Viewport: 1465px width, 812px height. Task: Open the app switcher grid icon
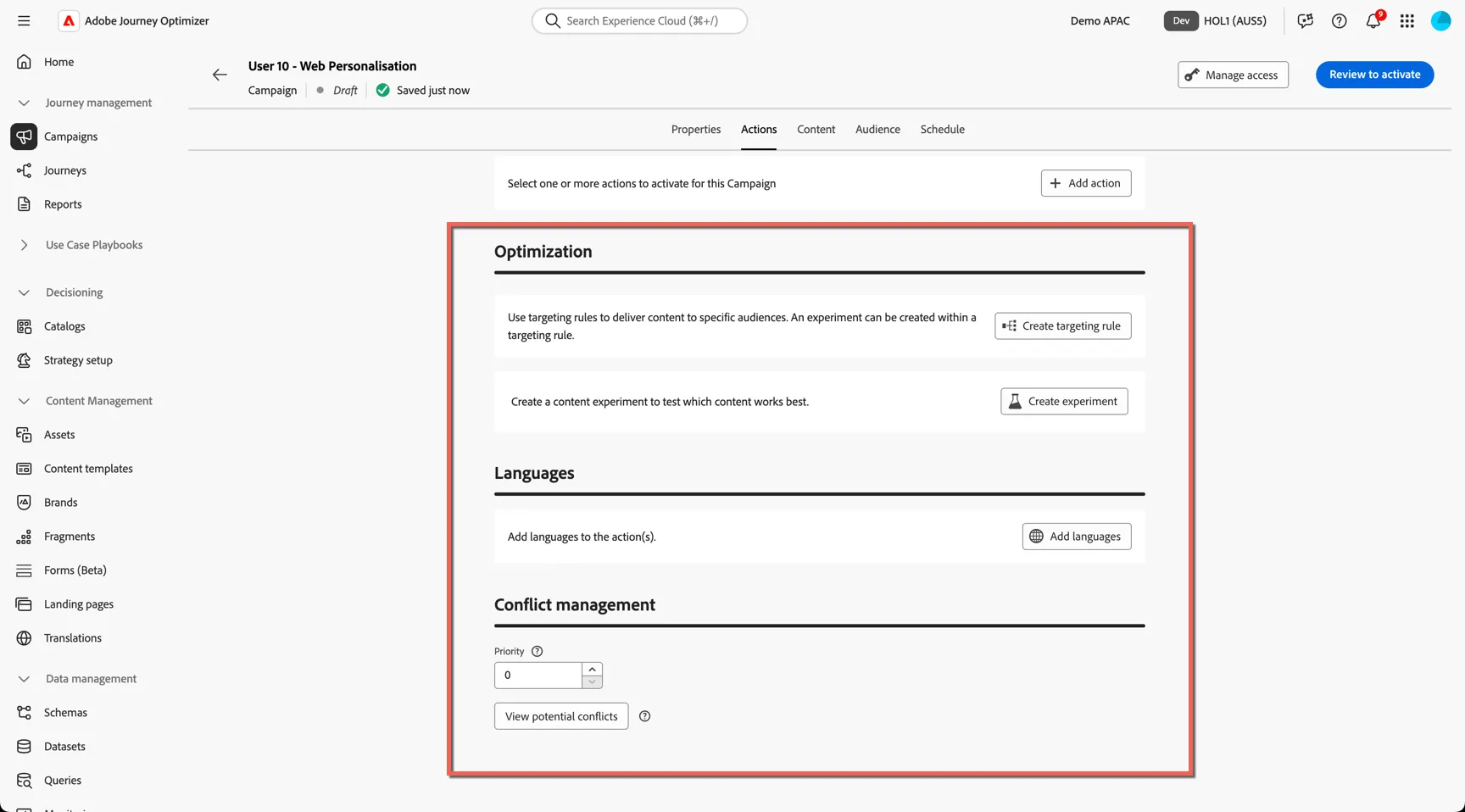tap(1407, 20)
